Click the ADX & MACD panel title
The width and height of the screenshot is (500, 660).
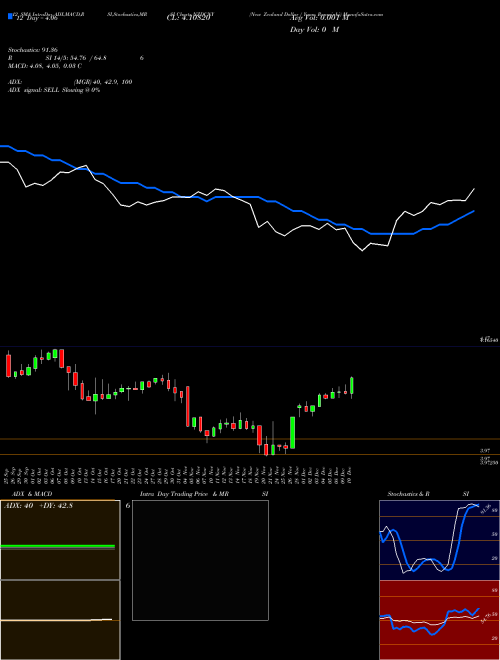32,494
